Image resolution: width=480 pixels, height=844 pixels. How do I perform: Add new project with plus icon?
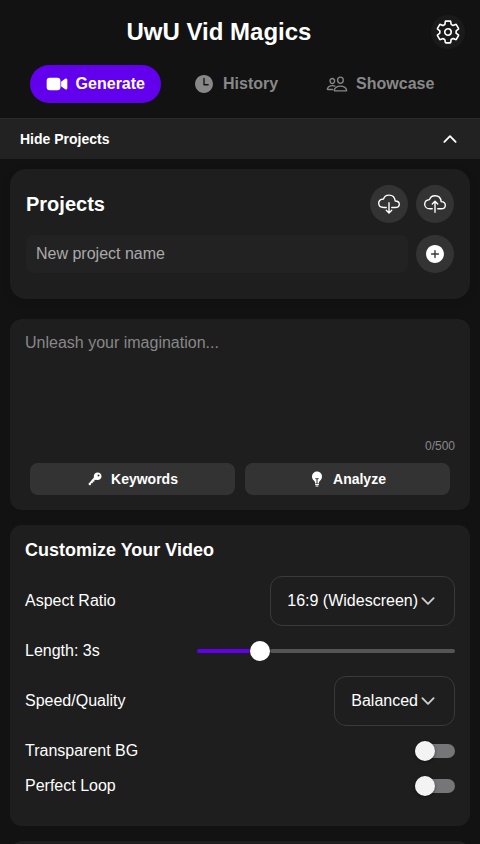[435, 254]
